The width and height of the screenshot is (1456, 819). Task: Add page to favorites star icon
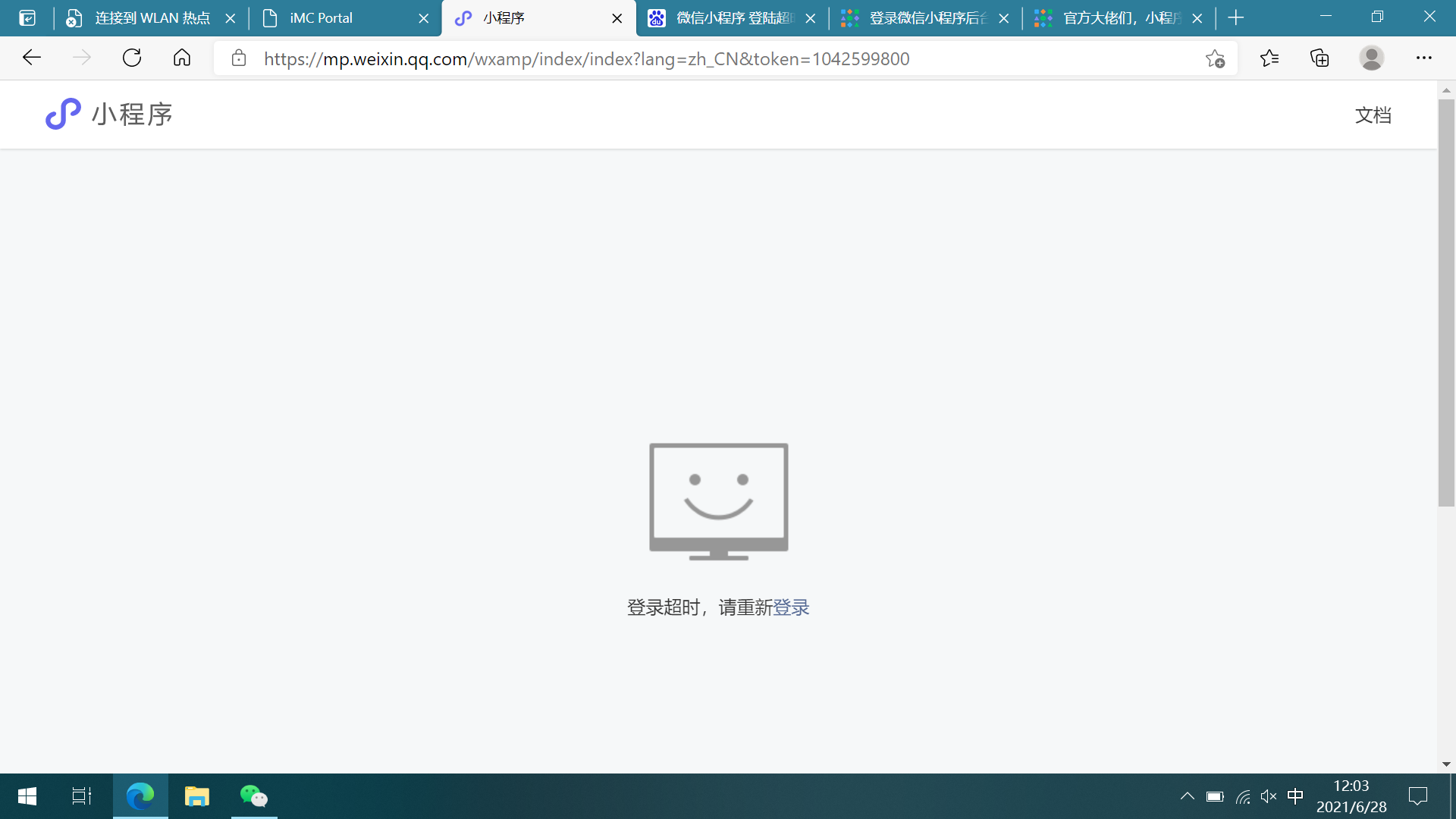point(1215,58)
